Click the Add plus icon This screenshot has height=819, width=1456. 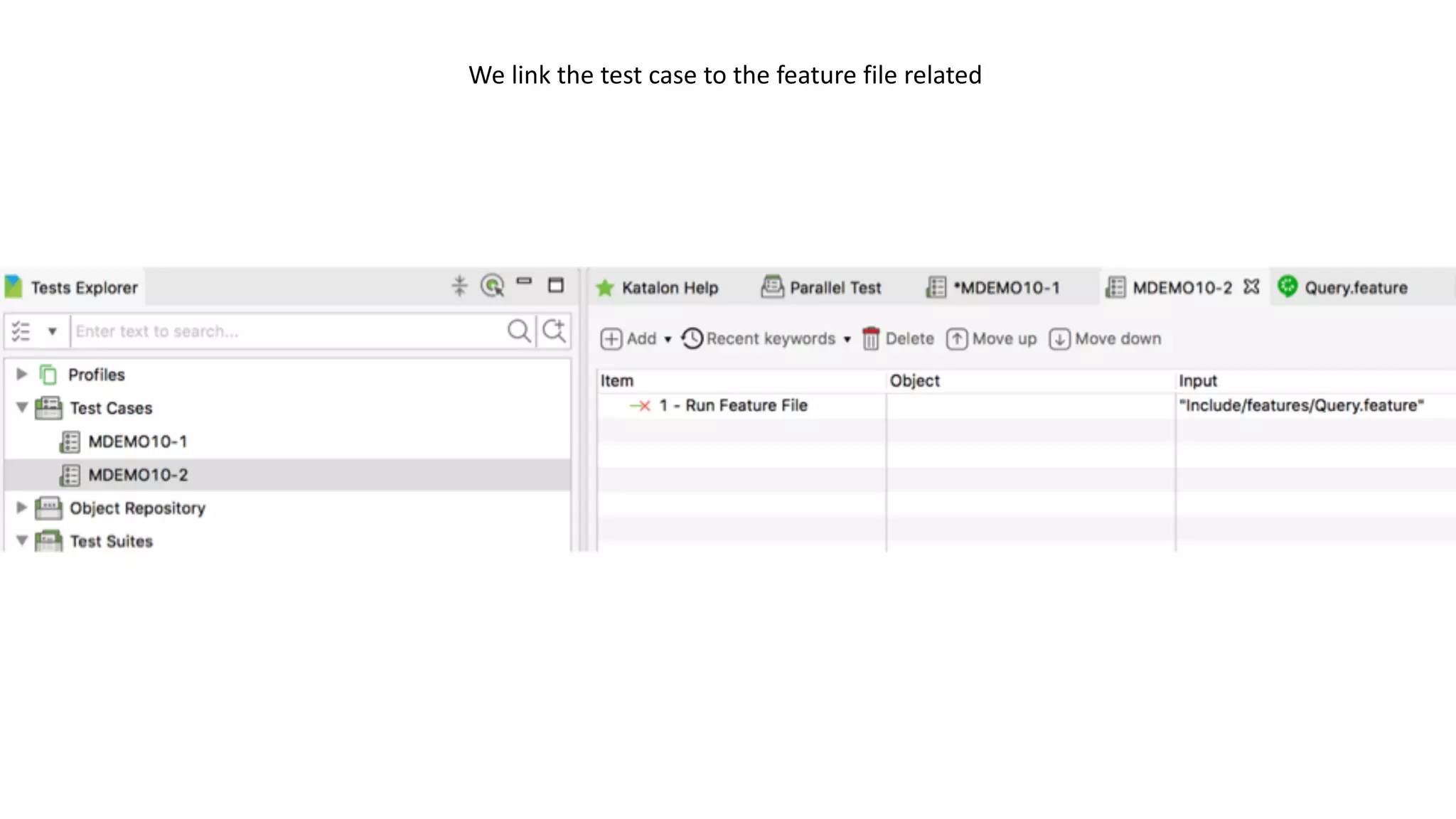[x=611, y=339]
